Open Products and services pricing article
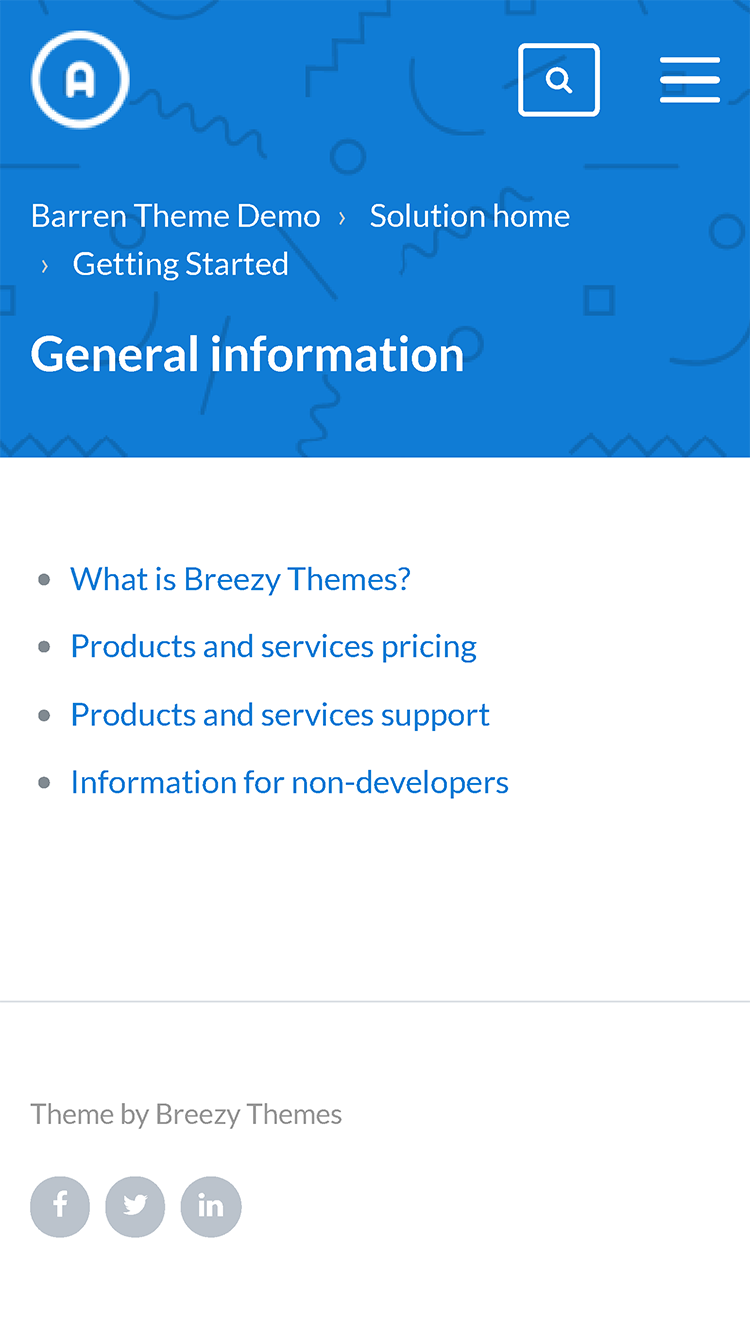The image size is (750, 1344). click(273, 646)
